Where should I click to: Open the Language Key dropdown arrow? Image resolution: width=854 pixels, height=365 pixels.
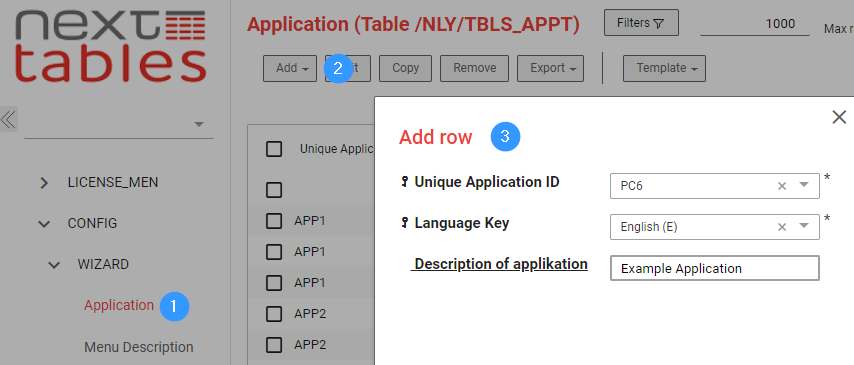point(804,226)
